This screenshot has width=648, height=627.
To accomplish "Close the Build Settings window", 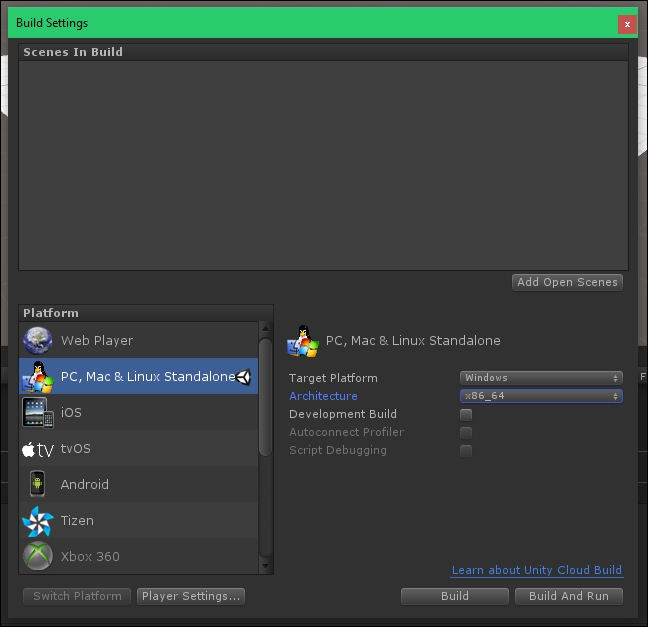I will [x=627, y=24].
